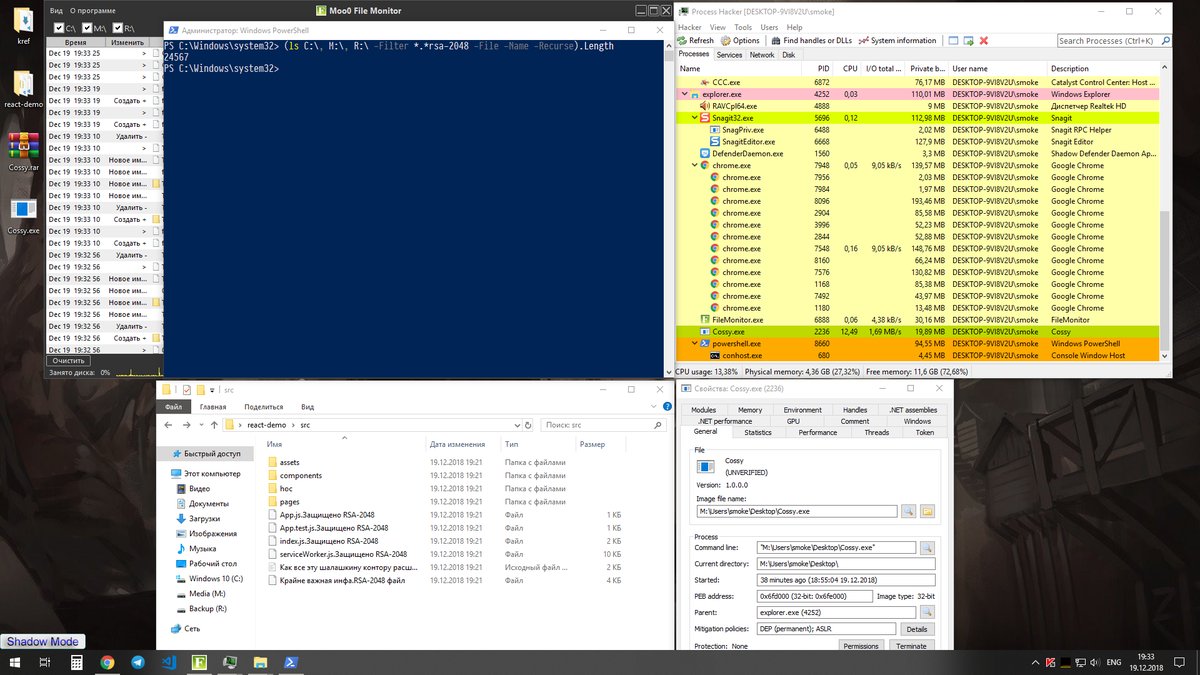Toggle the R:\ drive checkbox in File Monitor
The height and width of the screenshot is (675, 1200).
click(x=117, y=28)
